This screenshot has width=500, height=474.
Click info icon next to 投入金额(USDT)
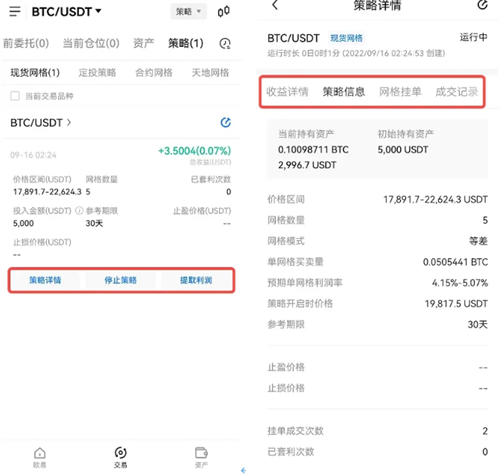79,211
